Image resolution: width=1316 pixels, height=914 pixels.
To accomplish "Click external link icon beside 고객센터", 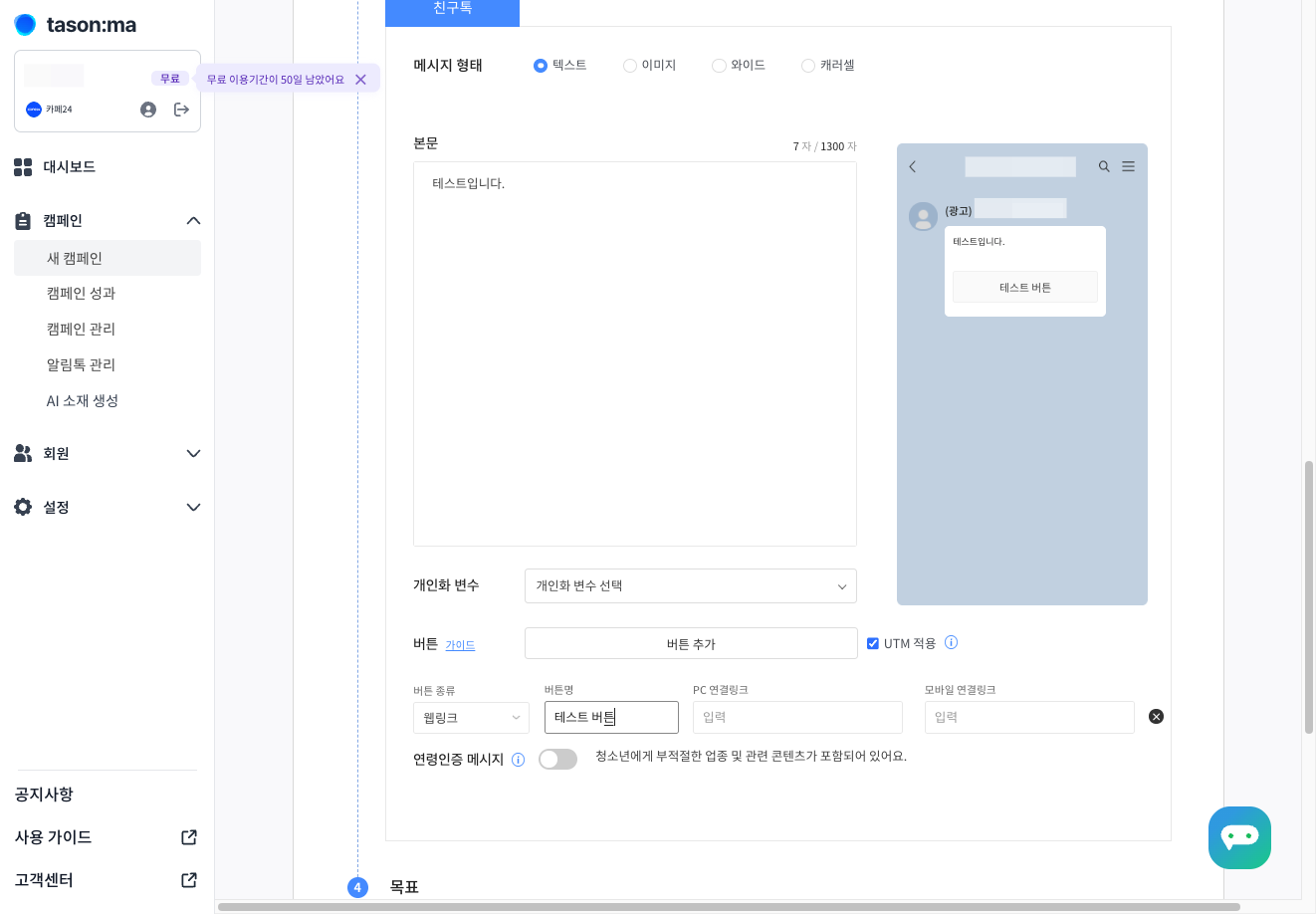I will point(189,880).
